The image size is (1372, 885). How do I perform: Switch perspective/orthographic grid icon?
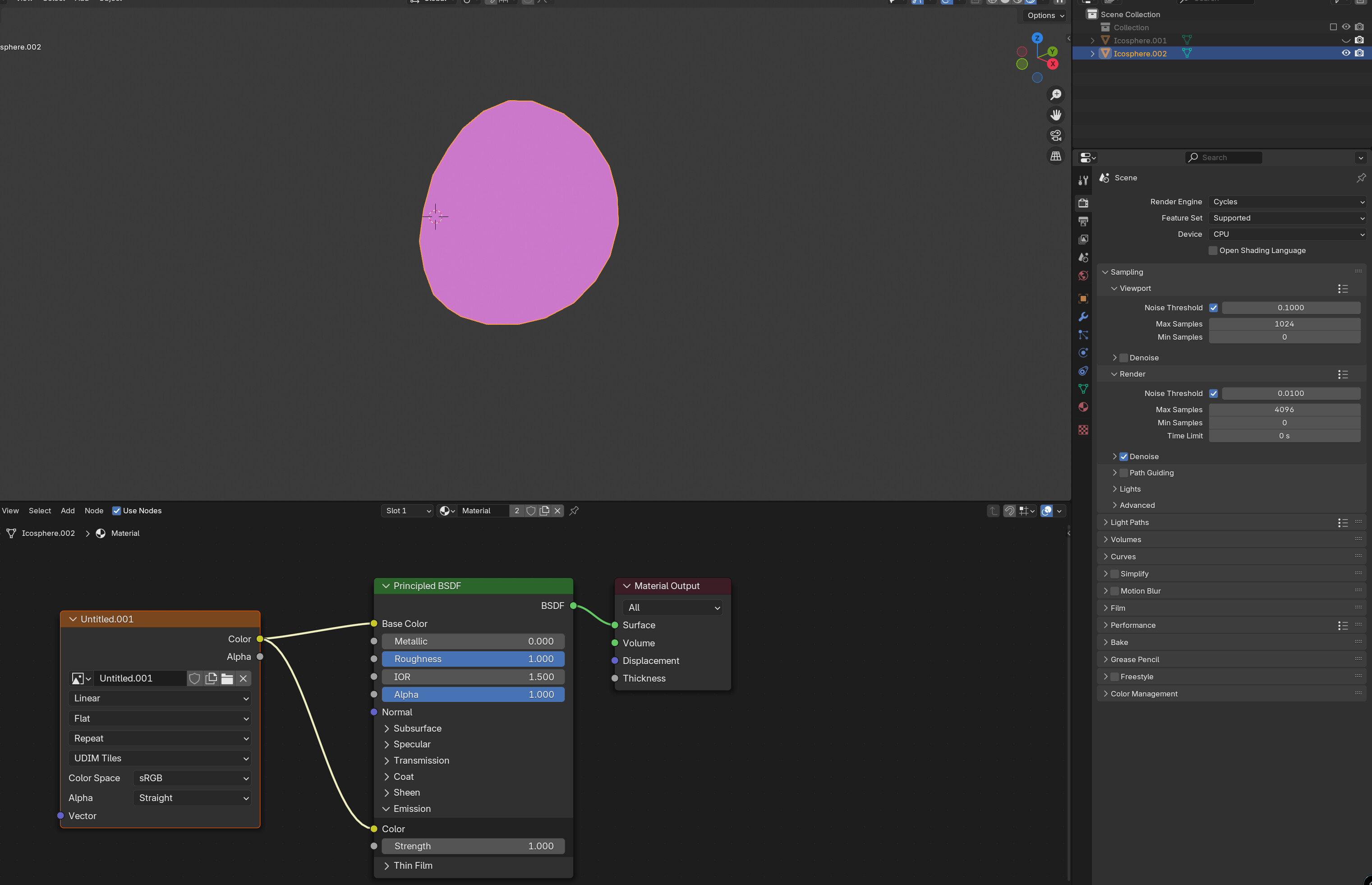point(1055,157)
